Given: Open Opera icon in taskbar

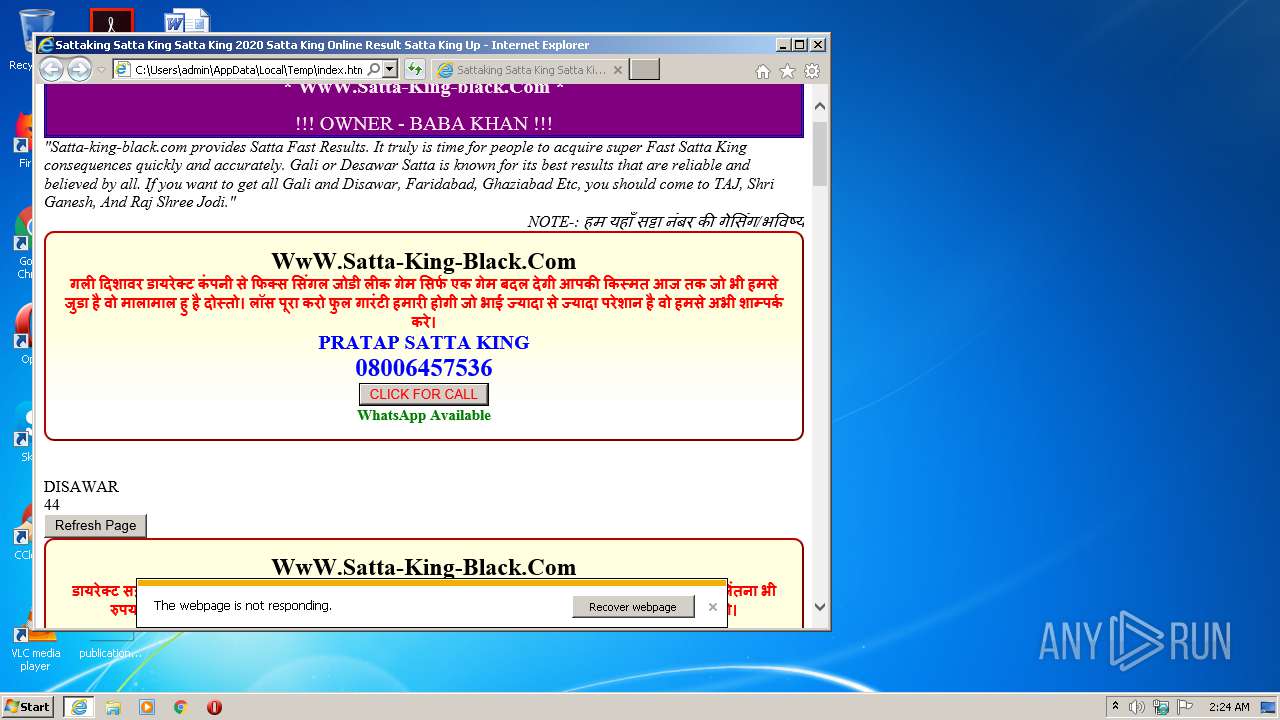Looking at the screenshot, I should (214, 707).
